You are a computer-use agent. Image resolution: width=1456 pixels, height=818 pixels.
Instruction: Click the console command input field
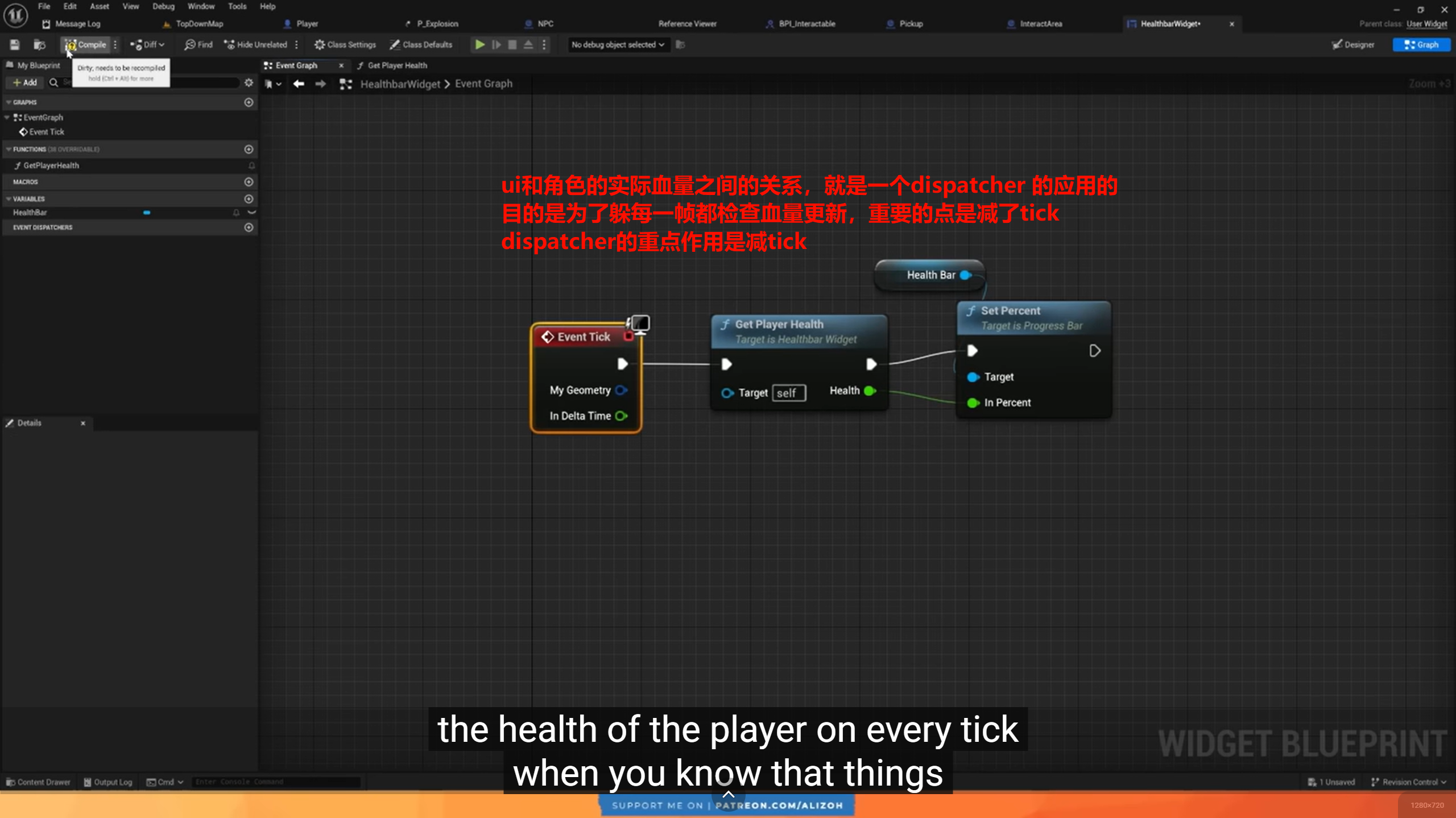[276, 782]
